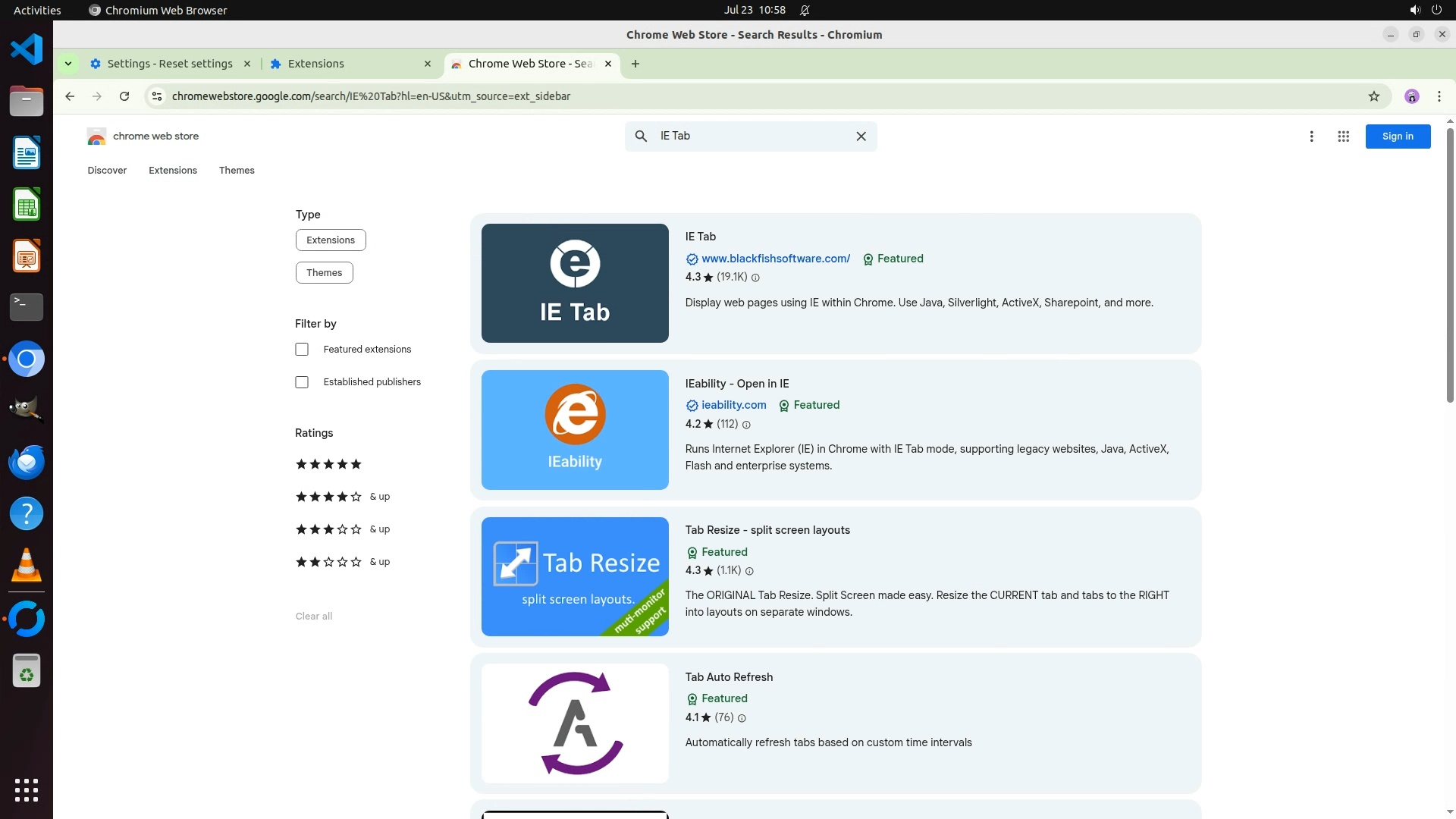The image size is (1456, 819).
Task: Expand the tab search dropdown arrow
Action: click(68, 64)
